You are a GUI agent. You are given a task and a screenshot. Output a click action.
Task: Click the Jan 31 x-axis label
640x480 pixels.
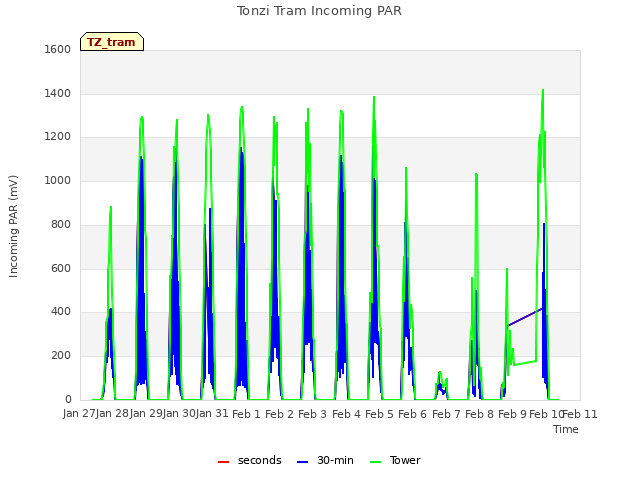[212, 414]
